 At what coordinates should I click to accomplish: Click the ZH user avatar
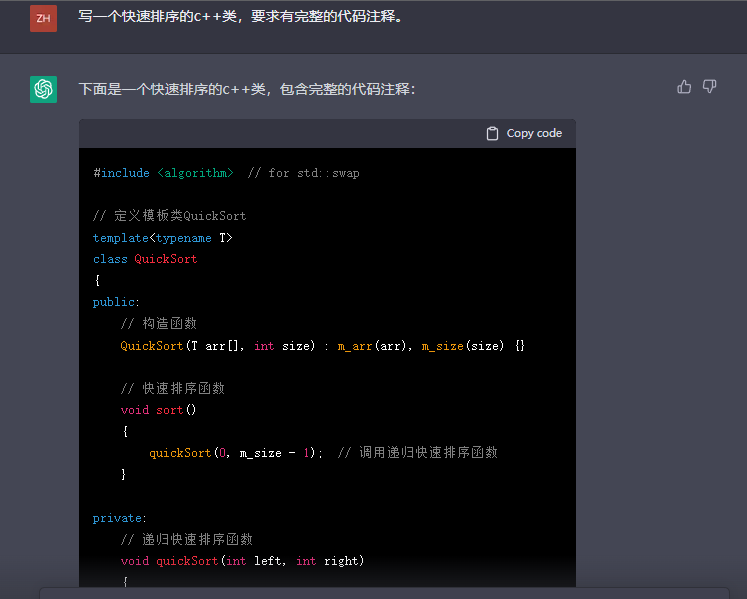pyautogui.click(x=43, y=19)
